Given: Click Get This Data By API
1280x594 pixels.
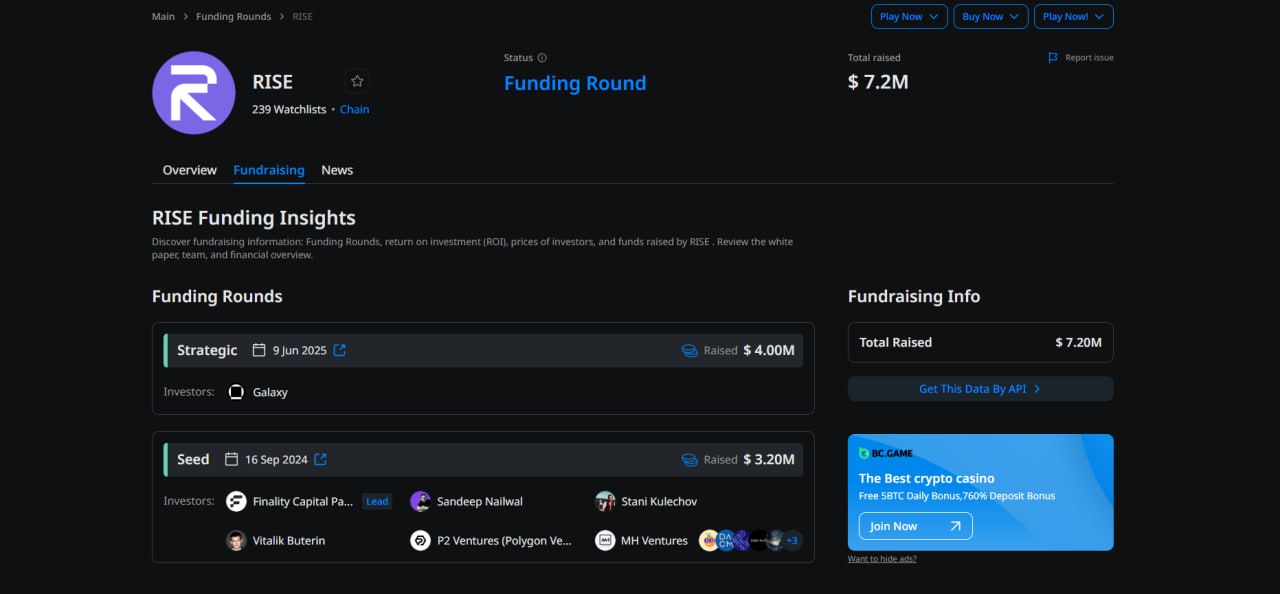Looking at the screenshot, I should pos(980,389).
